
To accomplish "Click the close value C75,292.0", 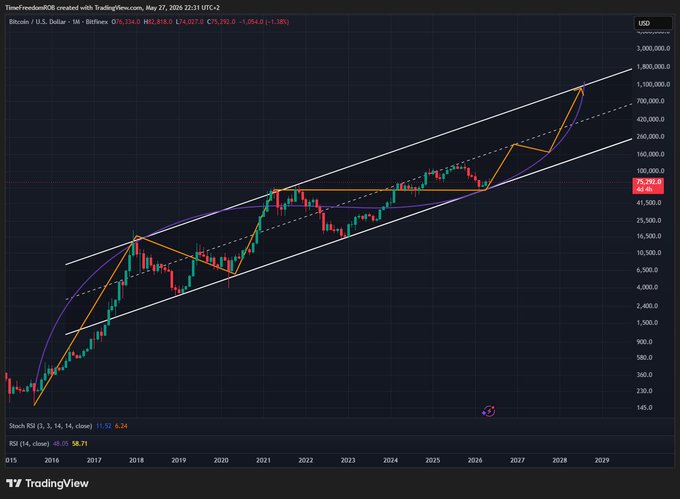I will (221, 22).
